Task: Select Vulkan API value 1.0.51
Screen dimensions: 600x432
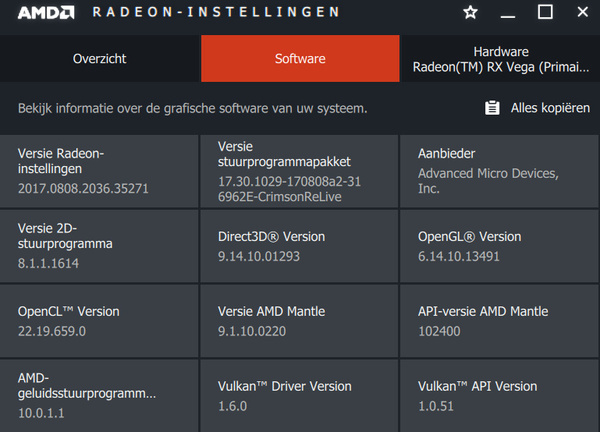Action: (x=436, y=406)
